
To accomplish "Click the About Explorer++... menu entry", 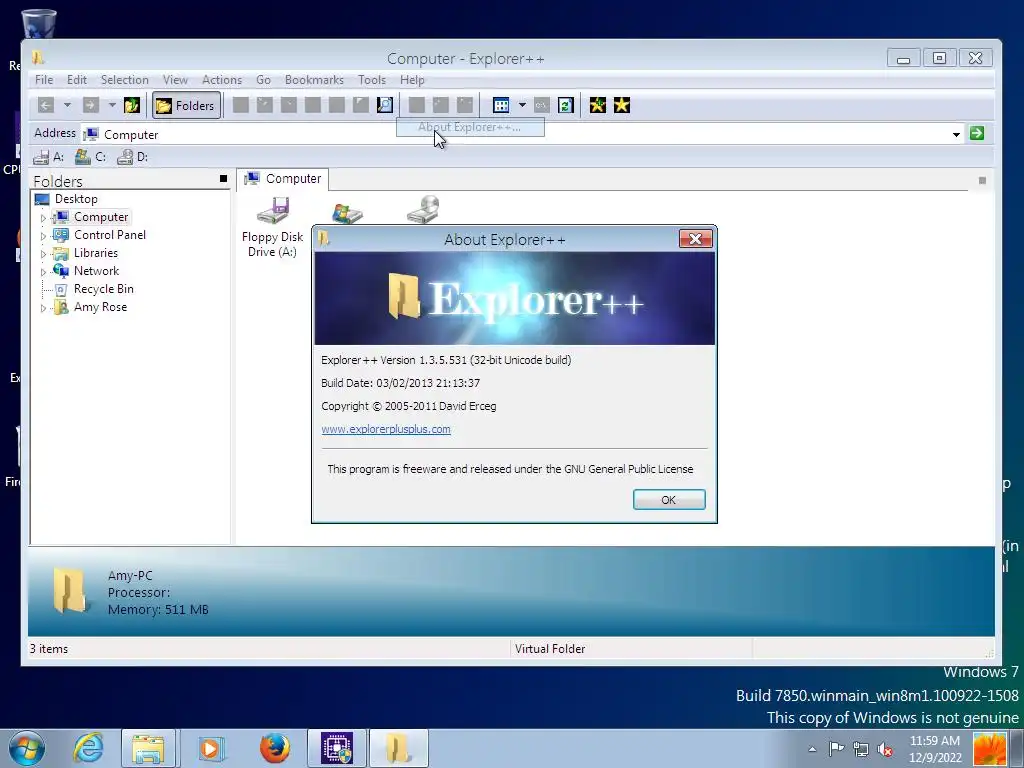I will coord(470,127).
